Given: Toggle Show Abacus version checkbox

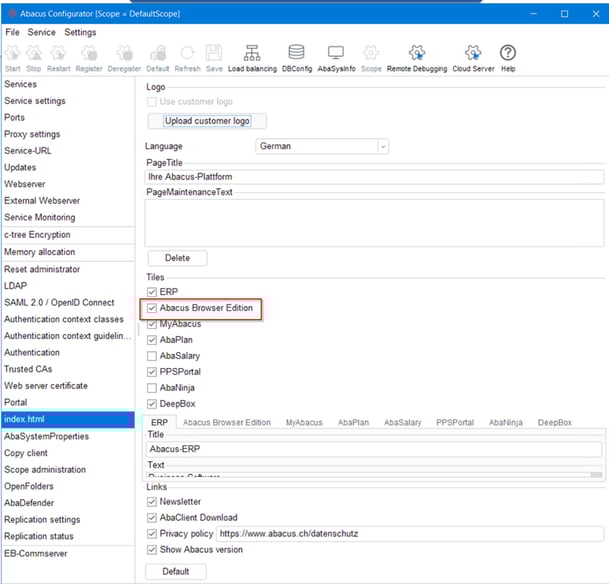Looking at the screenshot, I should tap(152, 549).
